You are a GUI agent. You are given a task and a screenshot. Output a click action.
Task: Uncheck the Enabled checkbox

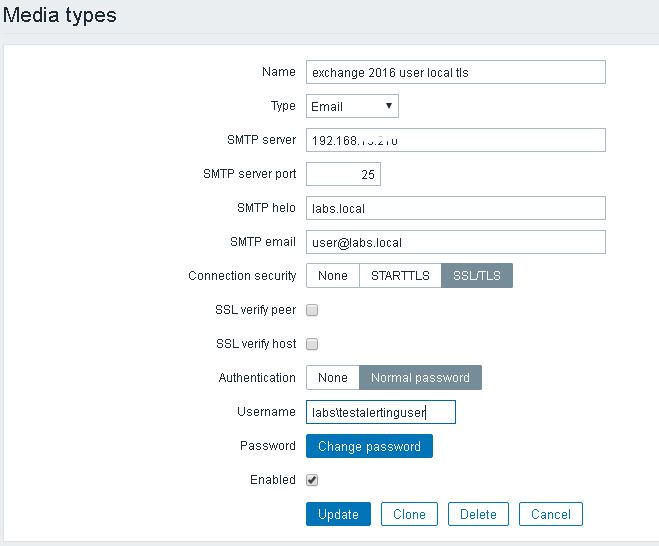tap(312, 480)
